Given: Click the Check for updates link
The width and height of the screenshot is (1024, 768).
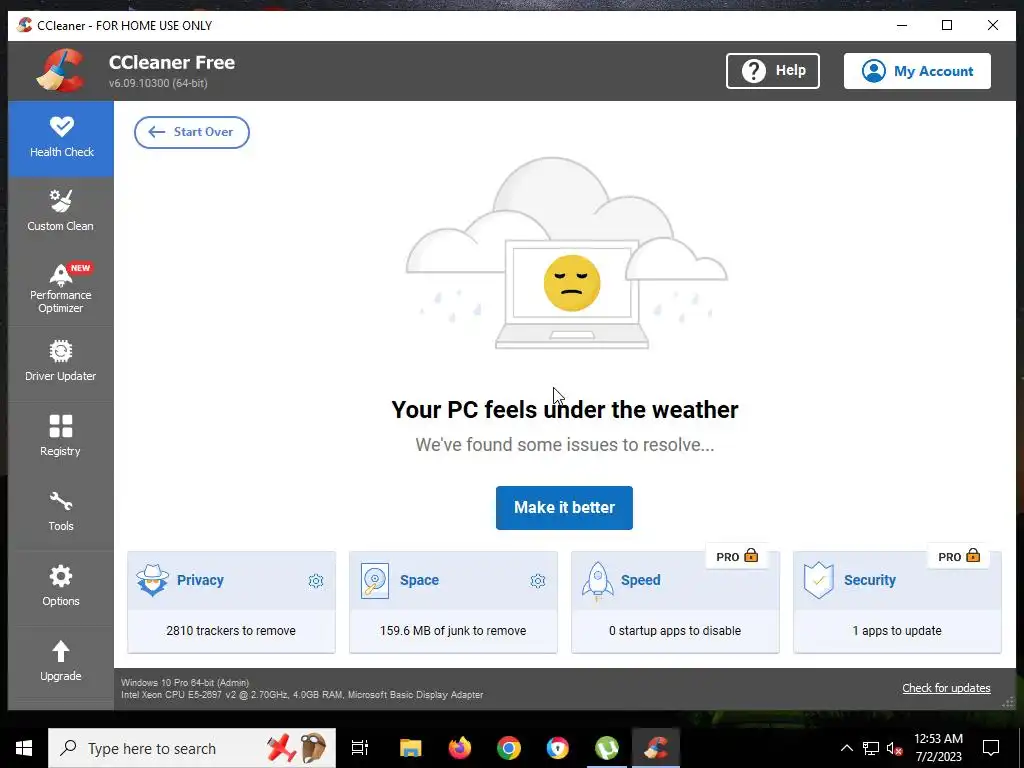Looking at the screenshot, I should (946, 688).
